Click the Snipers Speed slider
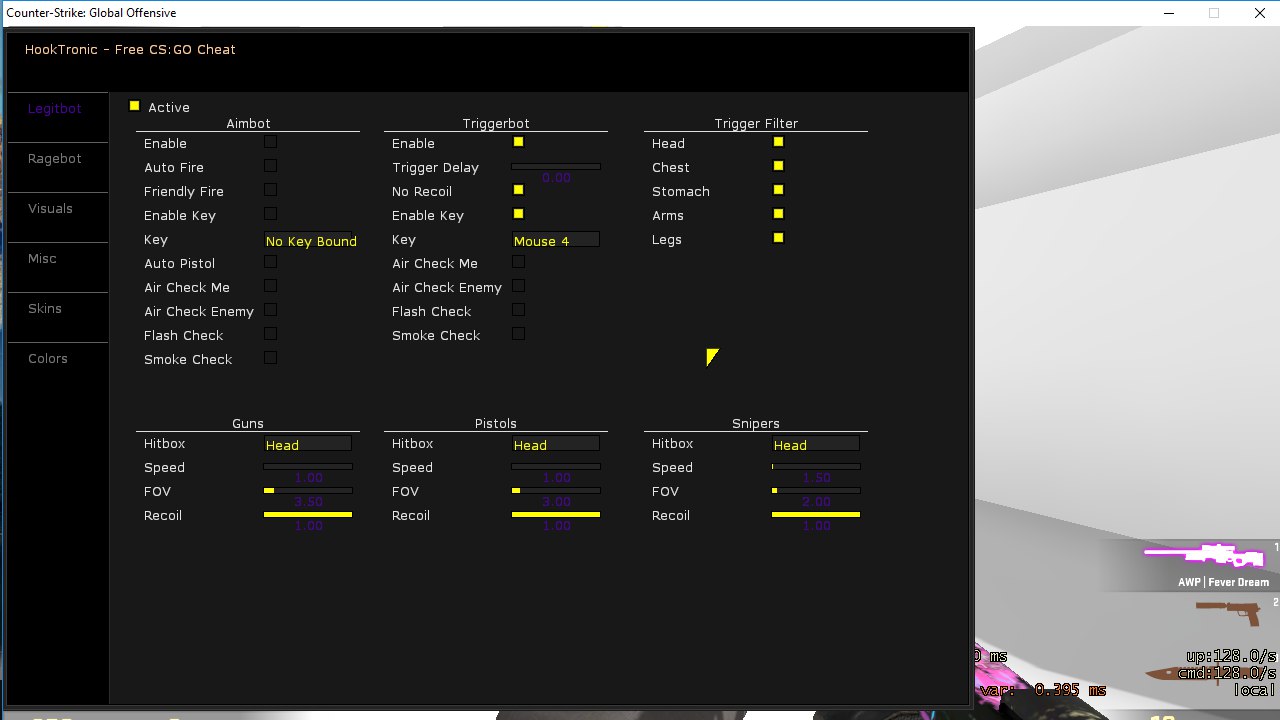Screen dimensions: 1280x720 [816, 466]
